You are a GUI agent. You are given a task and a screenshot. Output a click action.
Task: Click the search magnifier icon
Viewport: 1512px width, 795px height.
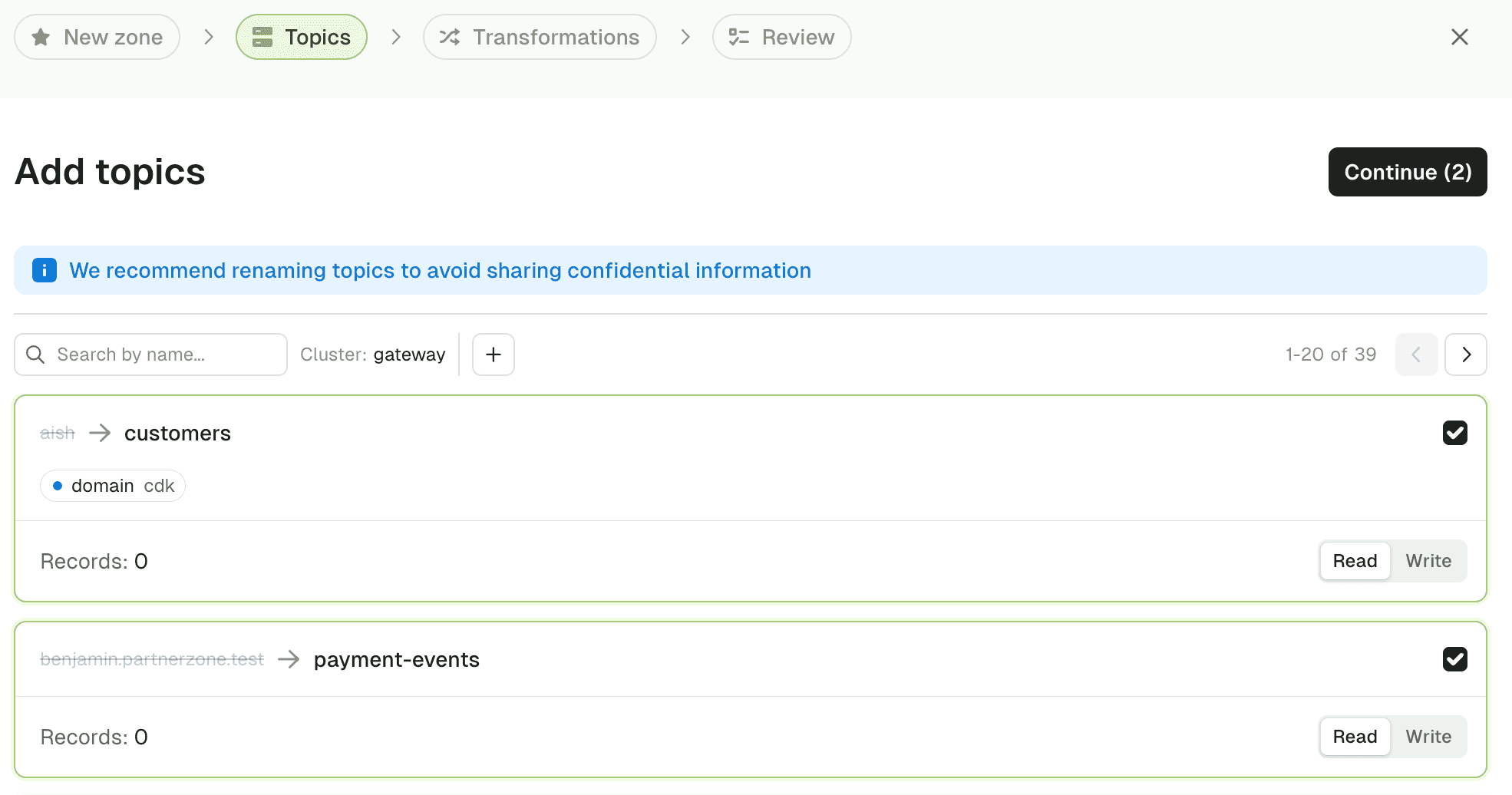35,354
